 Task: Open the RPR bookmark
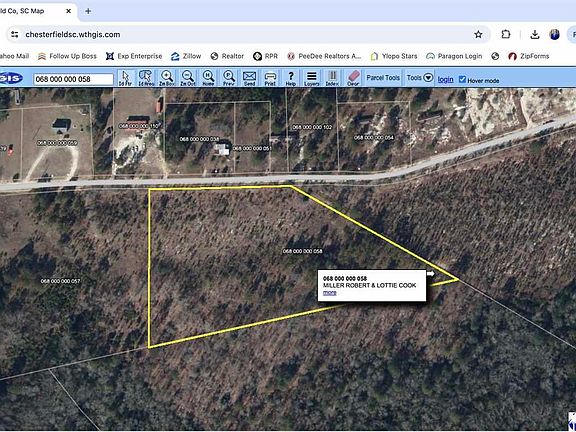[x=266, y=56]
